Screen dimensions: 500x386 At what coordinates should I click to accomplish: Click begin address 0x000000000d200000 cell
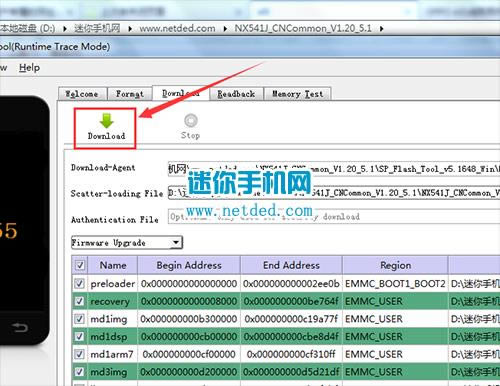coord(189,372)
